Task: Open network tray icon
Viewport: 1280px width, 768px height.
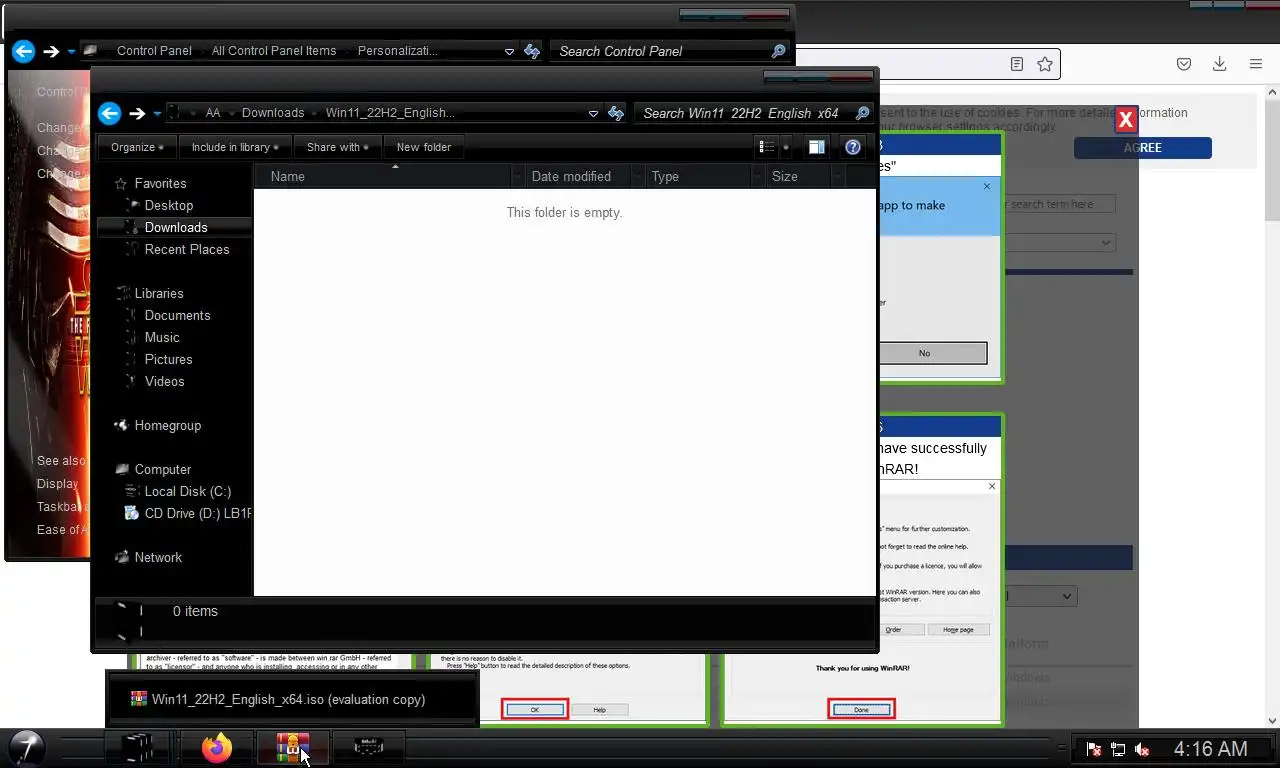Action: [x=1118, y=749]
